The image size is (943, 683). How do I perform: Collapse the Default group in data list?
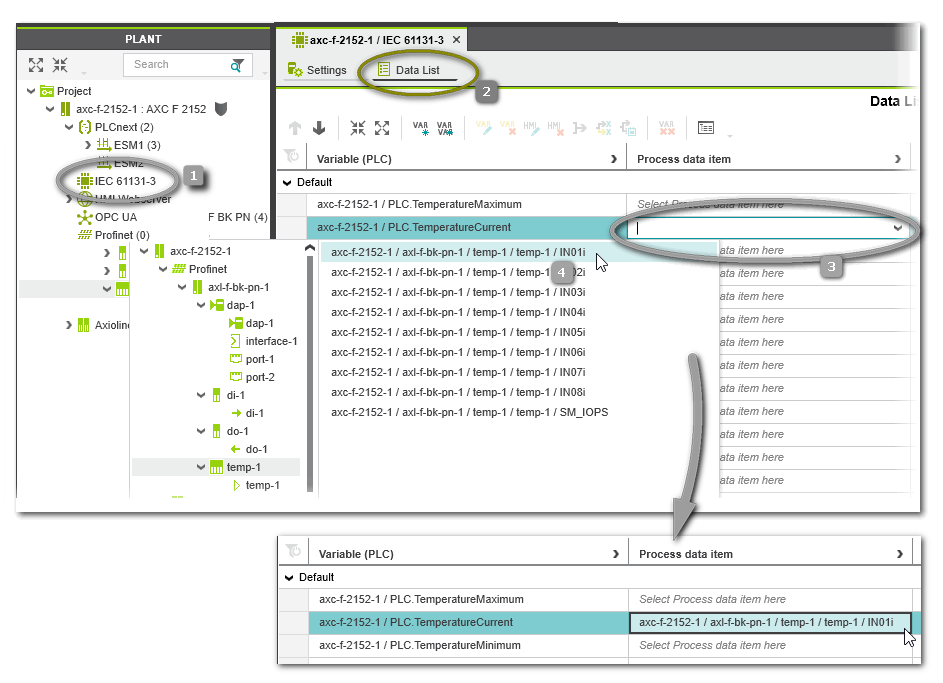pos(288,183)
